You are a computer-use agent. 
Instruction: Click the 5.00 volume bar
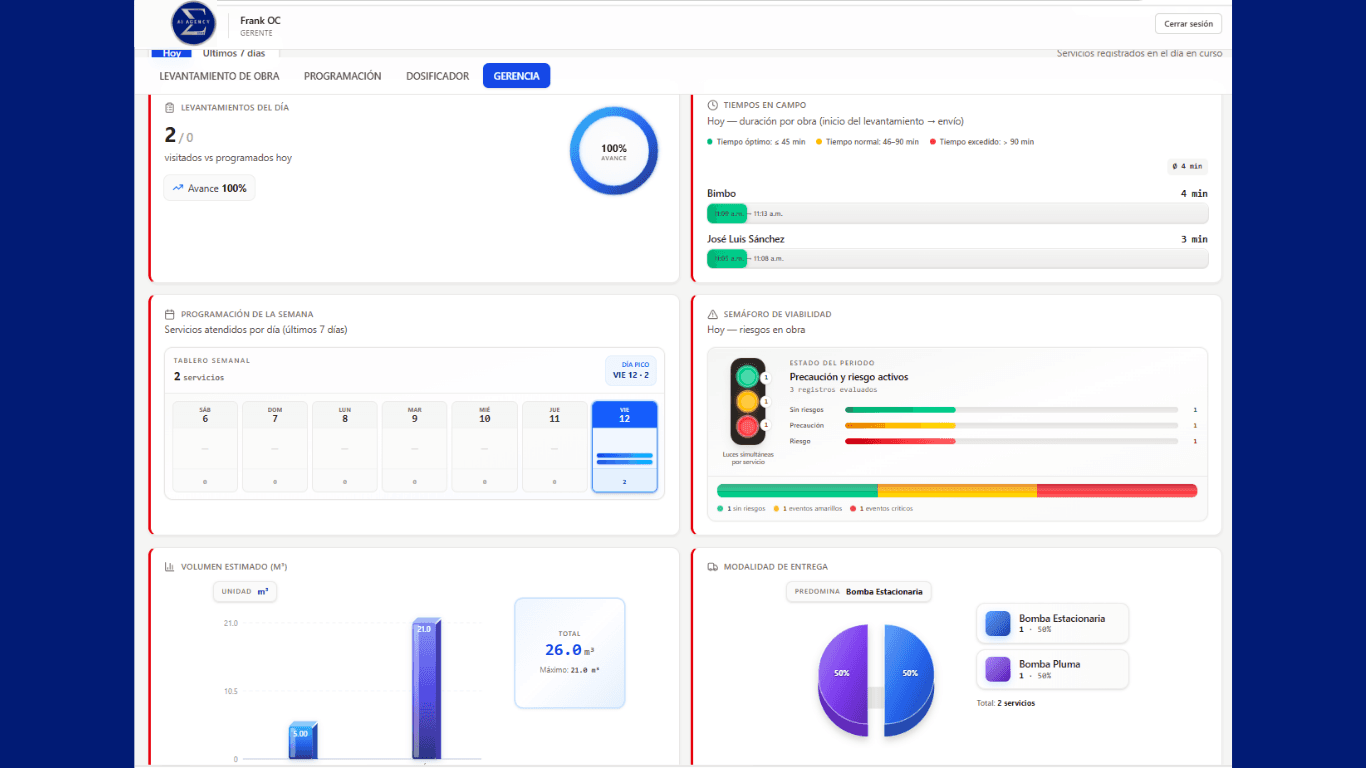[304, 741]
